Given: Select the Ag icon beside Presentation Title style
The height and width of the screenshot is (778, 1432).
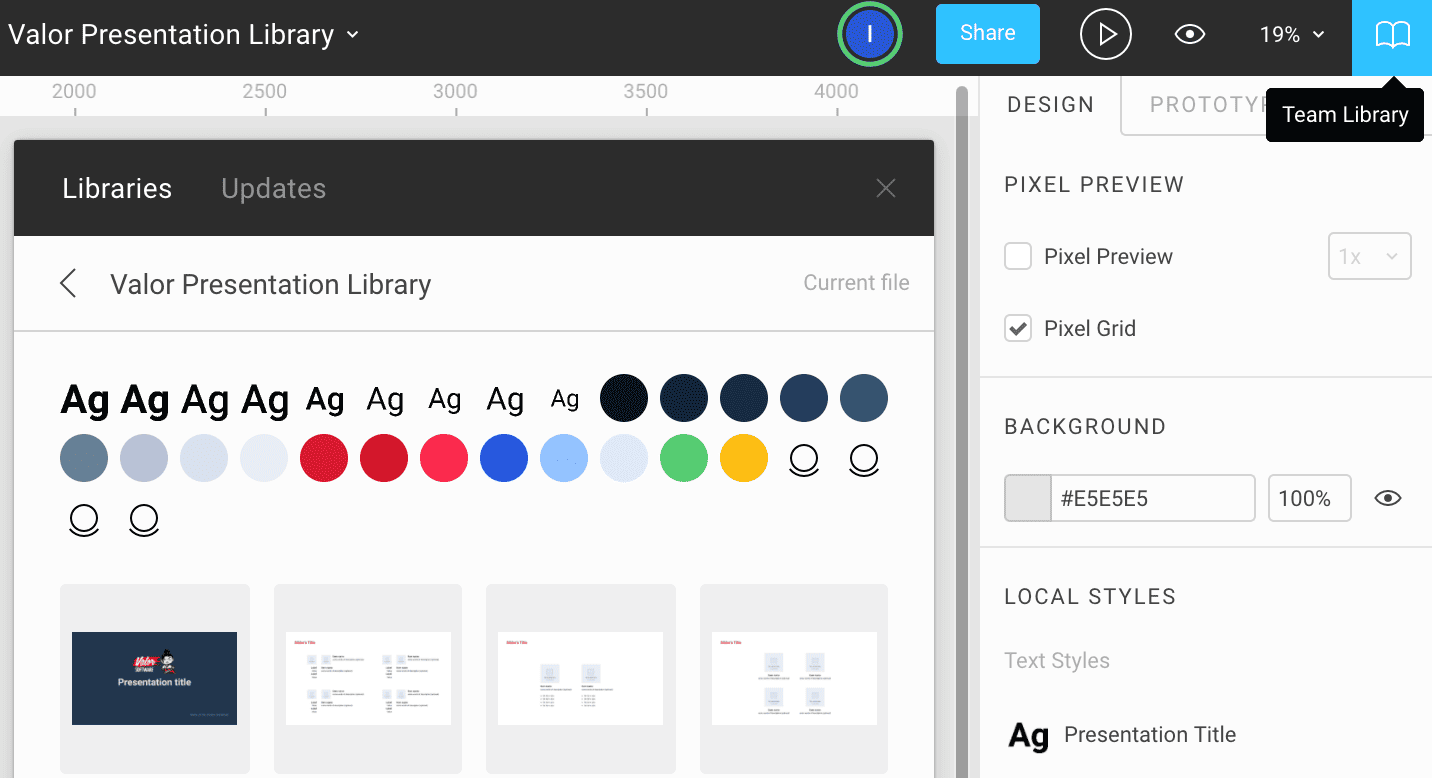Looking at the screenshot, I should pyautogui.click(x=1028, y=735).
